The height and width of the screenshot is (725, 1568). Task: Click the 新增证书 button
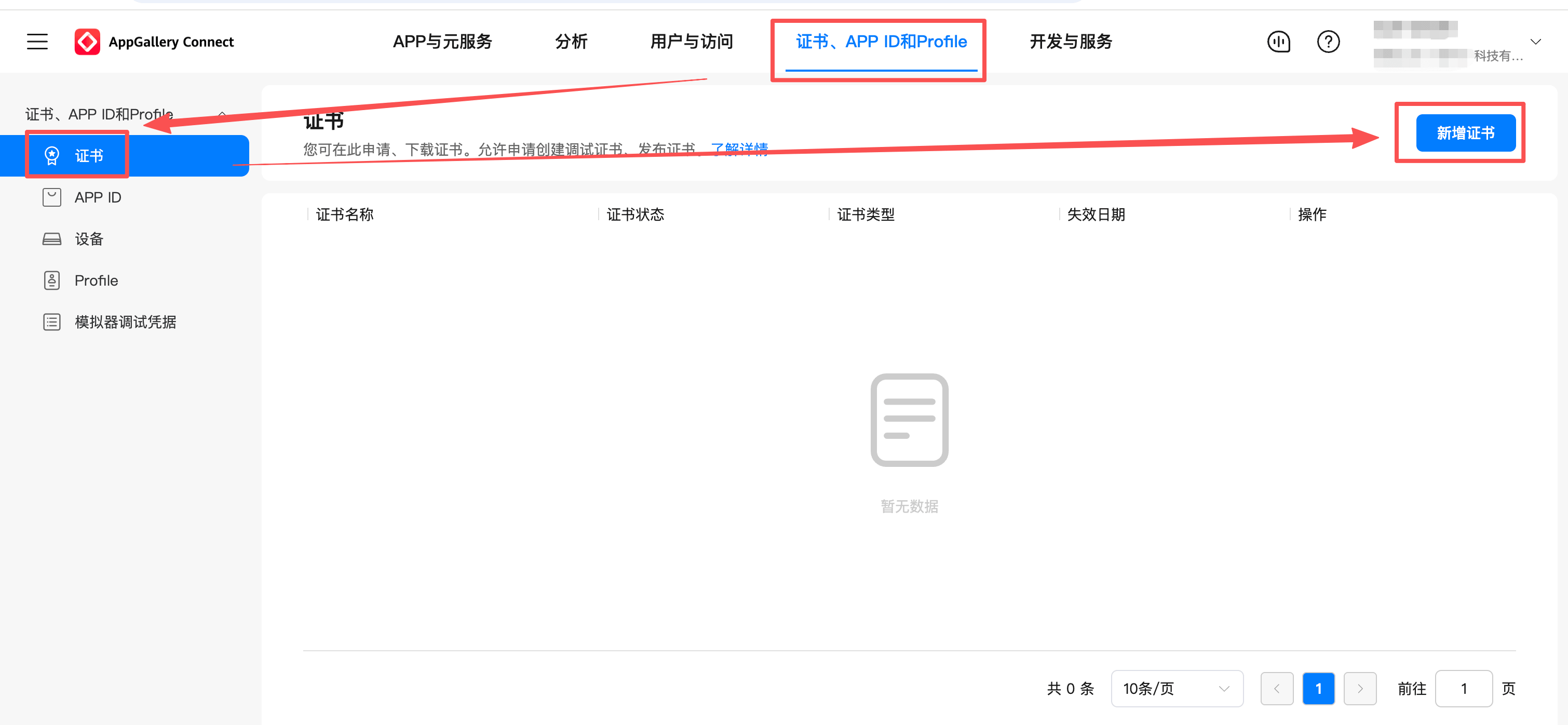tap(1465, 133)
